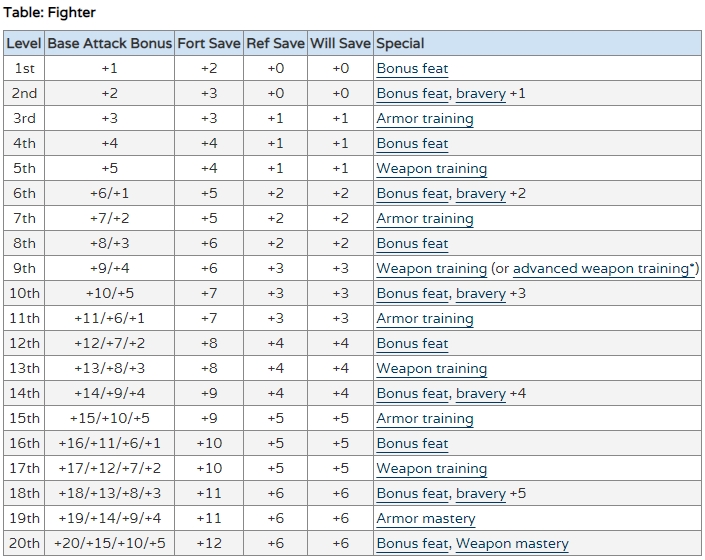Click advanced weapon training link

point(601,269)
